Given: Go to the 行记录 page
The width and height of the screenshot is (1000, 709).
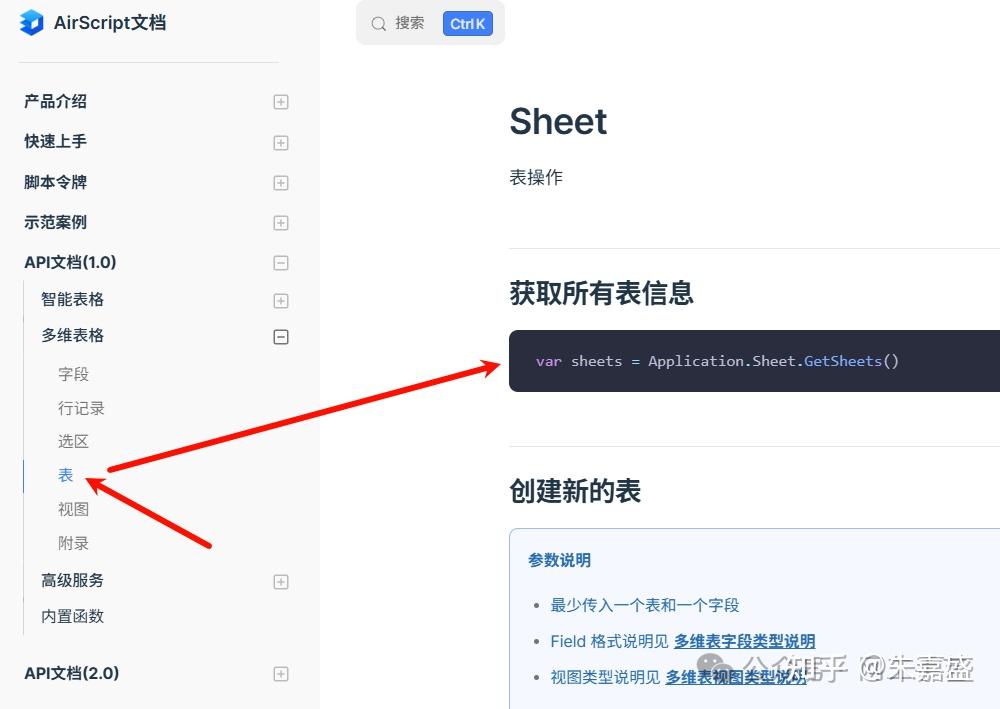Looking at the screenshot, I should coord(81,408).
